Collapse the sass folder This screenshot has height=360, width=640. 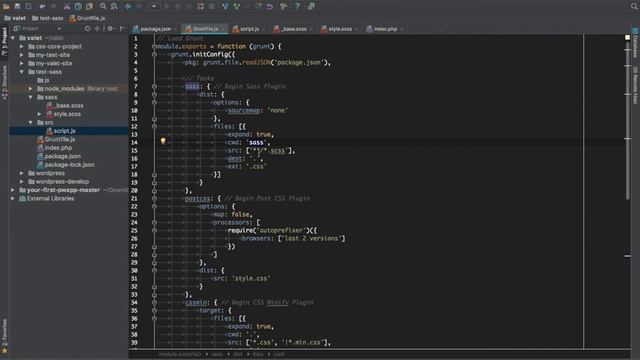31,97
